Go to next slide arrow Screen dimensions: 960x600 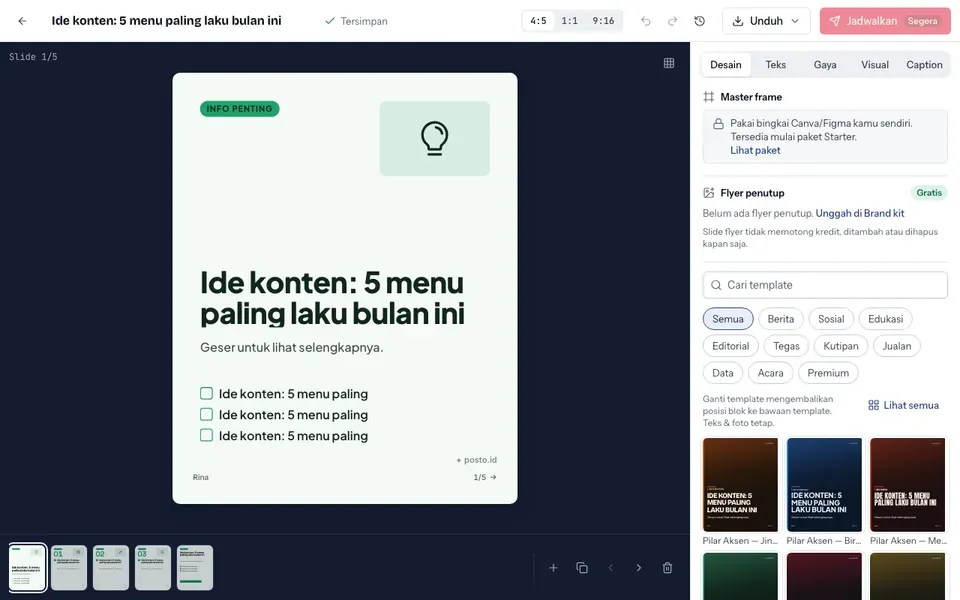(639, 568)
